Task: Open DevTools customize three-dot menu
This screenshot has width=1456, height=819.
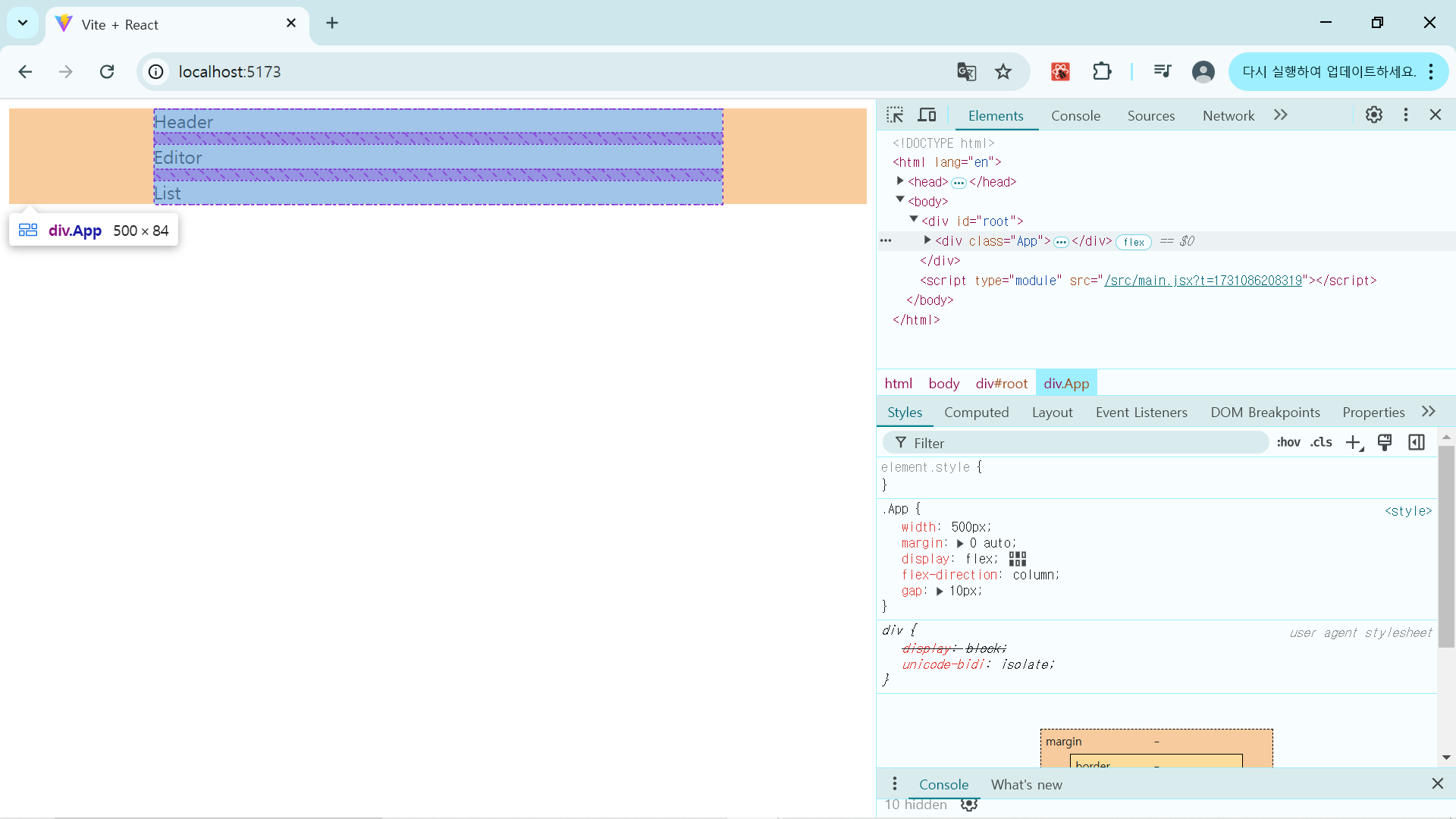Action: pyautogui.click(x=1406, y=115)
